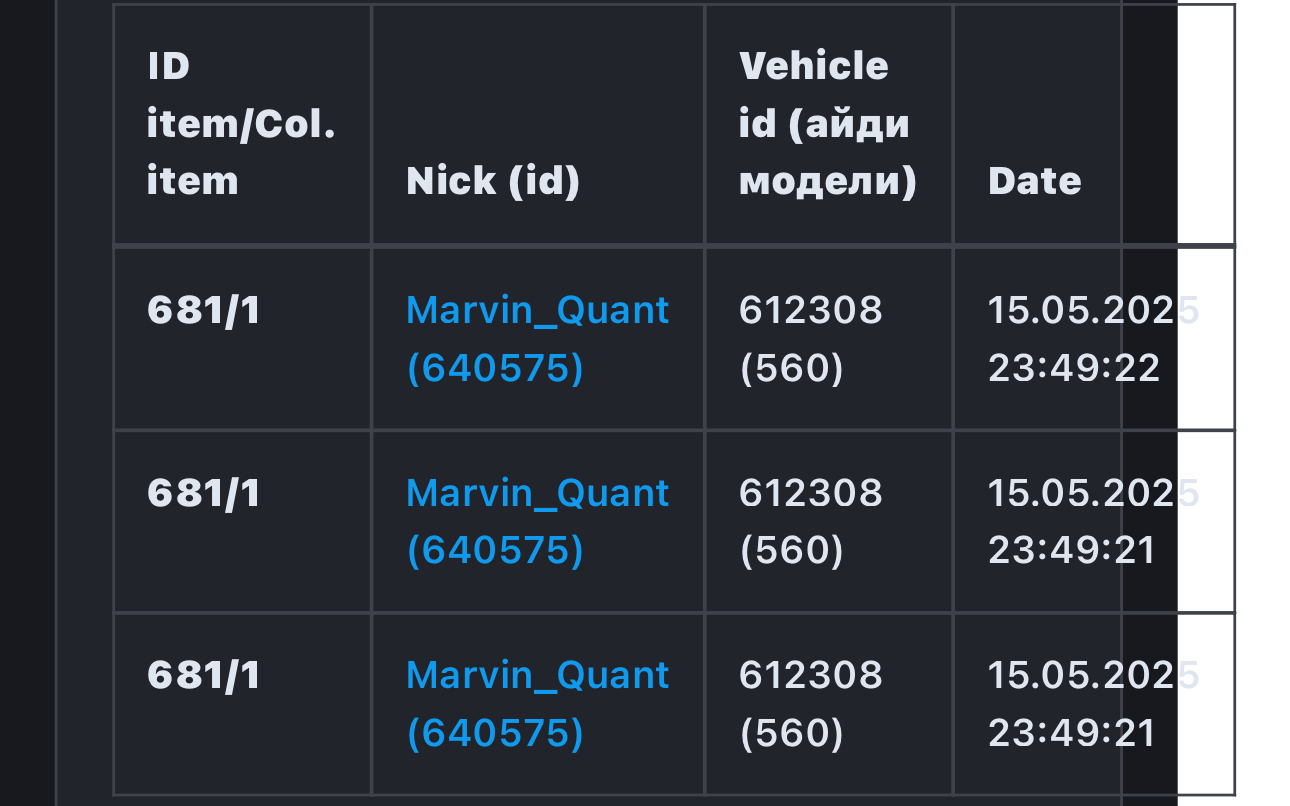Select the "Nick (id)" column header
1290x806 pixels.
(493, 181)
